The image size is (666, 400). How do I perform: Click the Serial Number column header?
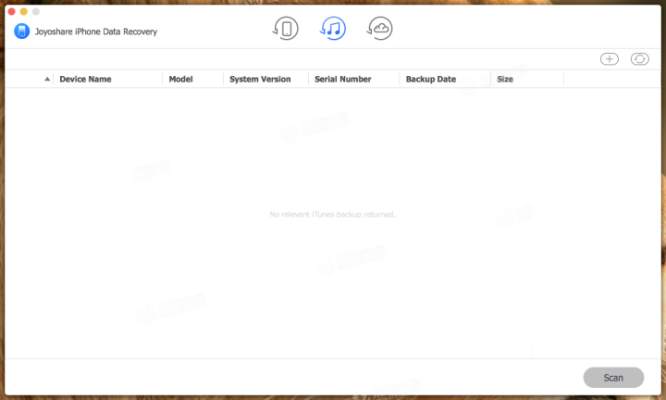(342, 79)
